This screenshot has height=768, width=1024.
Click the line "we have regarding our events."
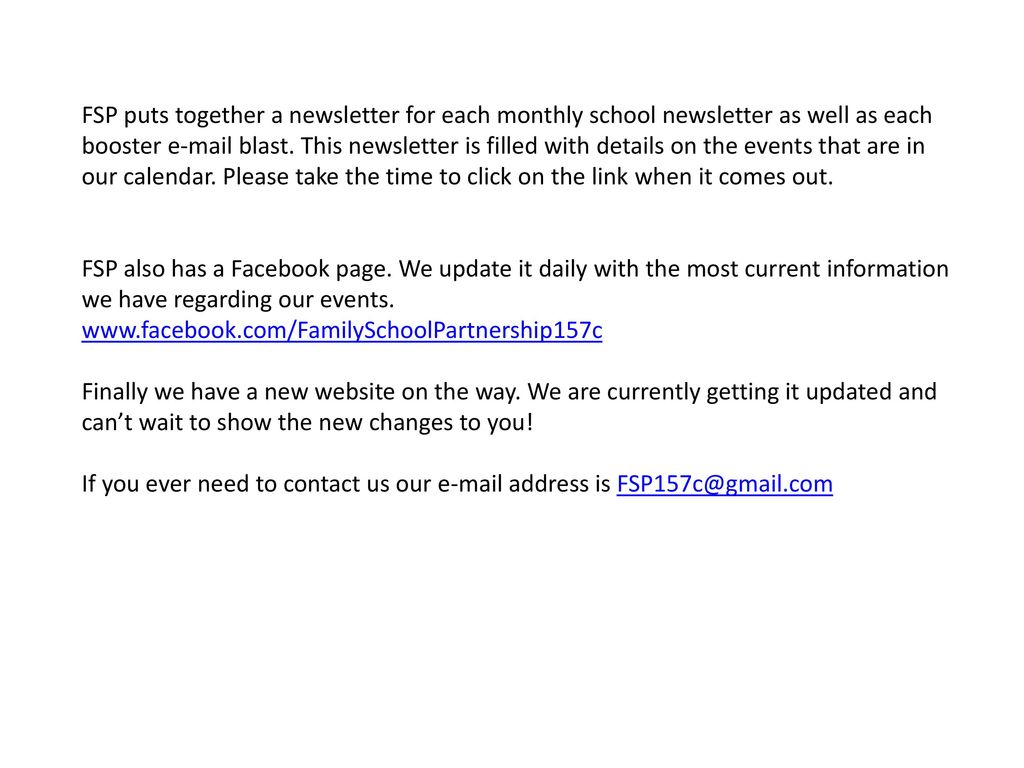tap(238, 300)
